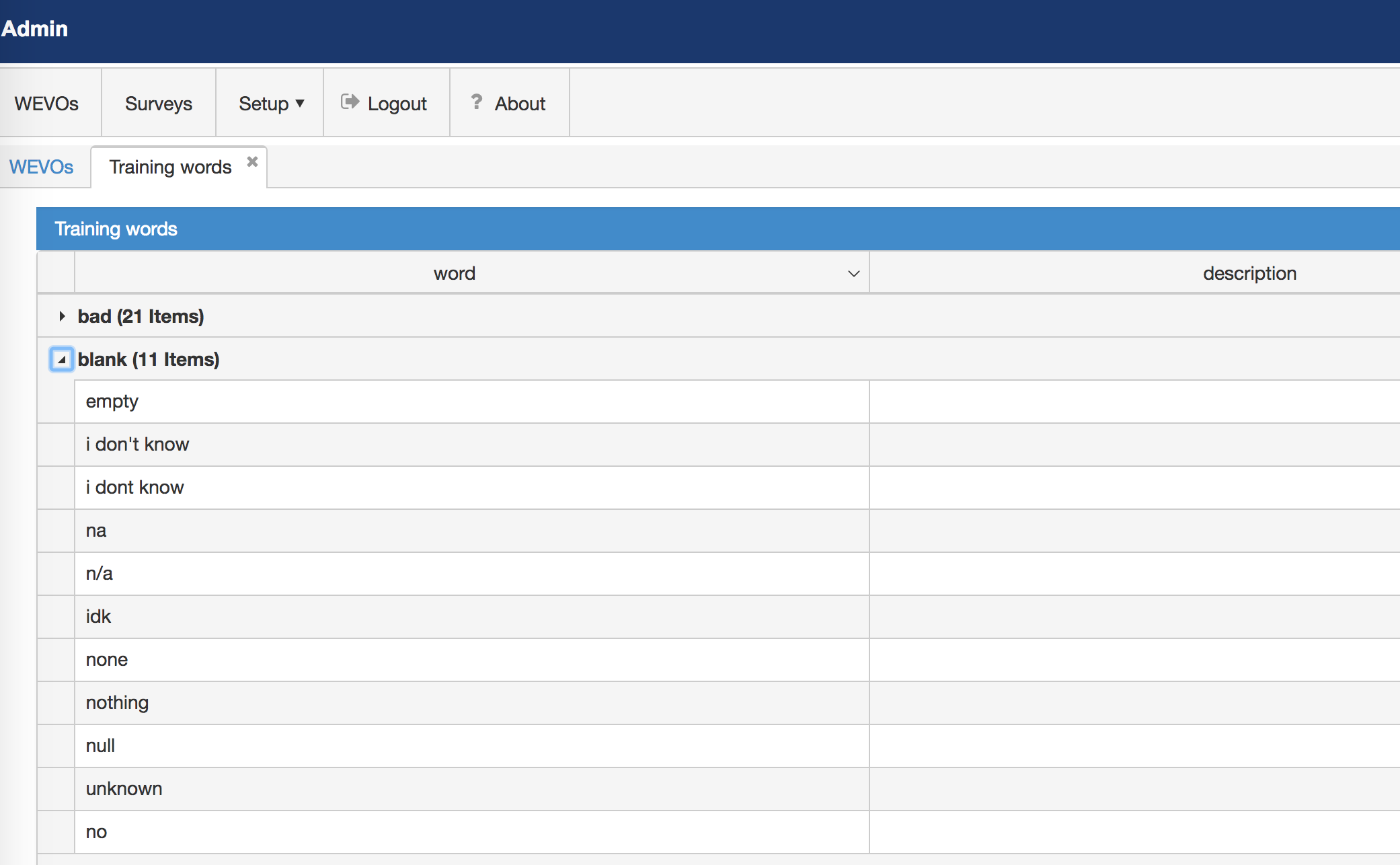The height and width of the screenshot is (865, 1400).
Task: Switch to the blue WEVOs tab
Action: pyautogui.click(x=41, y=167)
